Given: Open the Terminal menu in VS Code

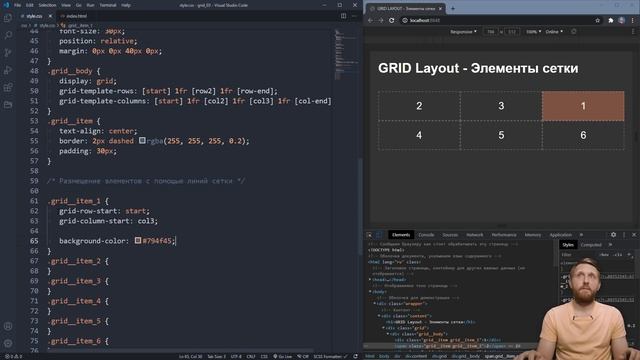Looking at the screenshot, I should click(x=108, y=5).
